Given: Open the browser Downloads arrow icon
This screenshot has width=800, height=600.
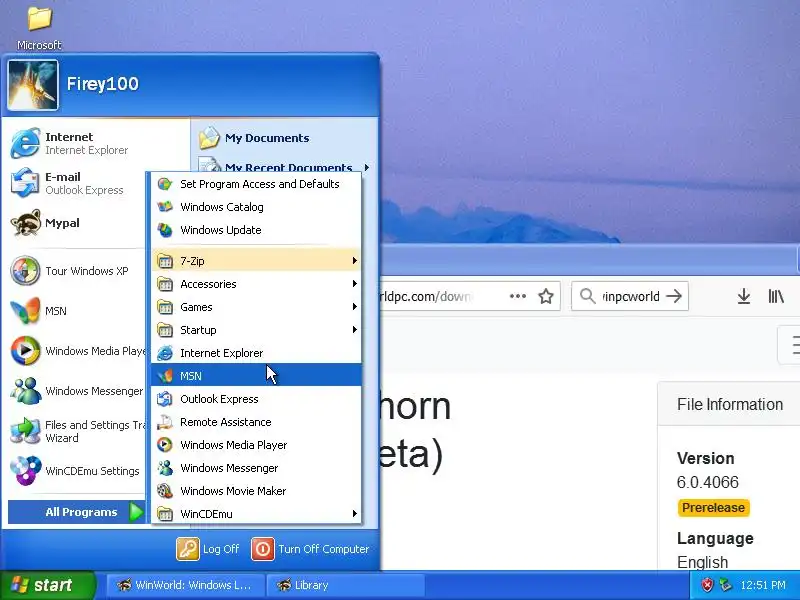Looking at the screenshot, I should 744,296.
